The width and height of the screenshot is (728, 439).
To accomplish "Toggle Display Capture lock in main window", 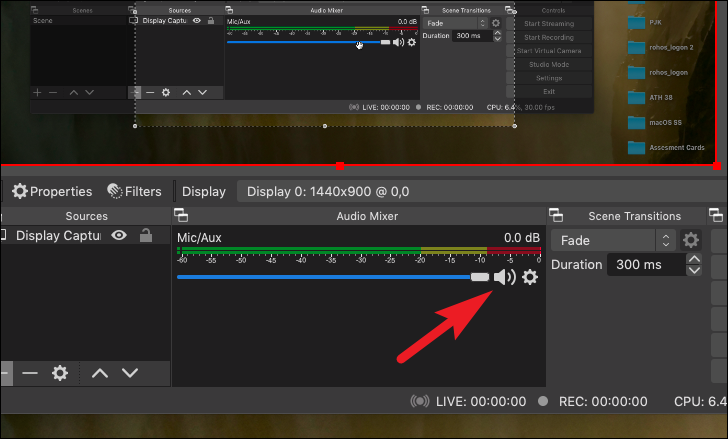I will (x=146, y=235).
